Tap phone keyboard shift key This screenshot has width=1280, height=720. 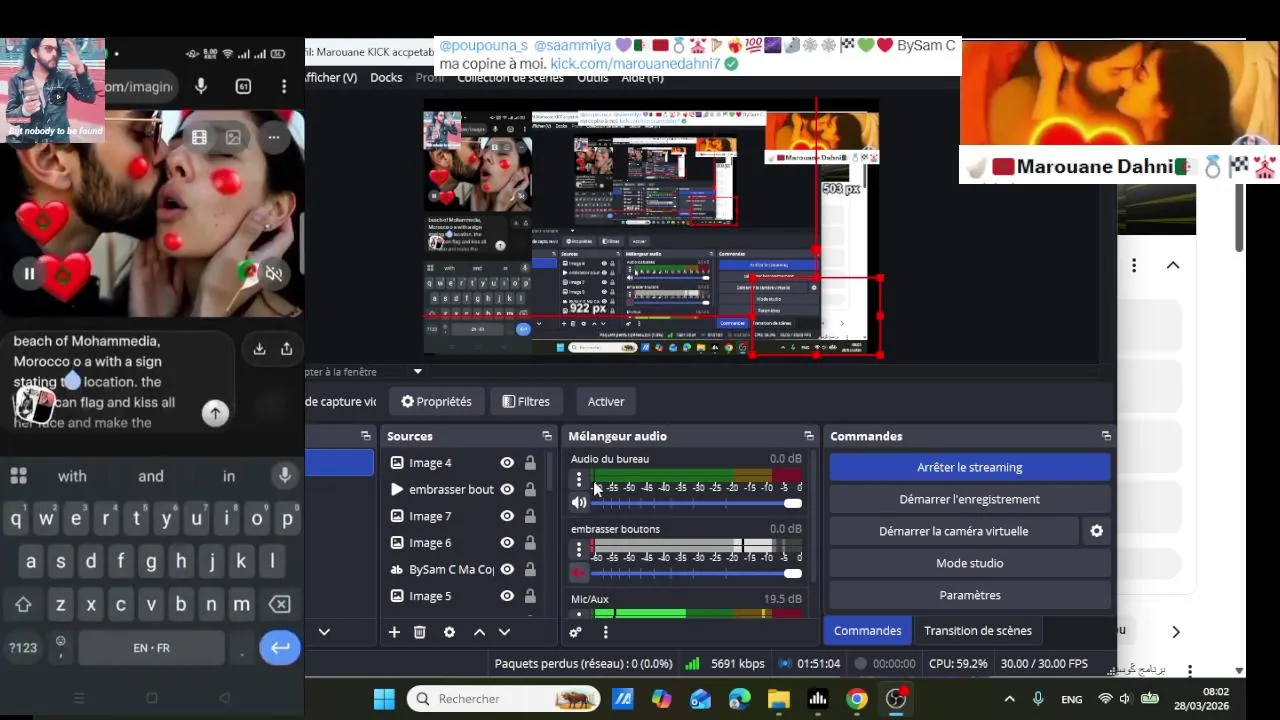click(23, 604)
